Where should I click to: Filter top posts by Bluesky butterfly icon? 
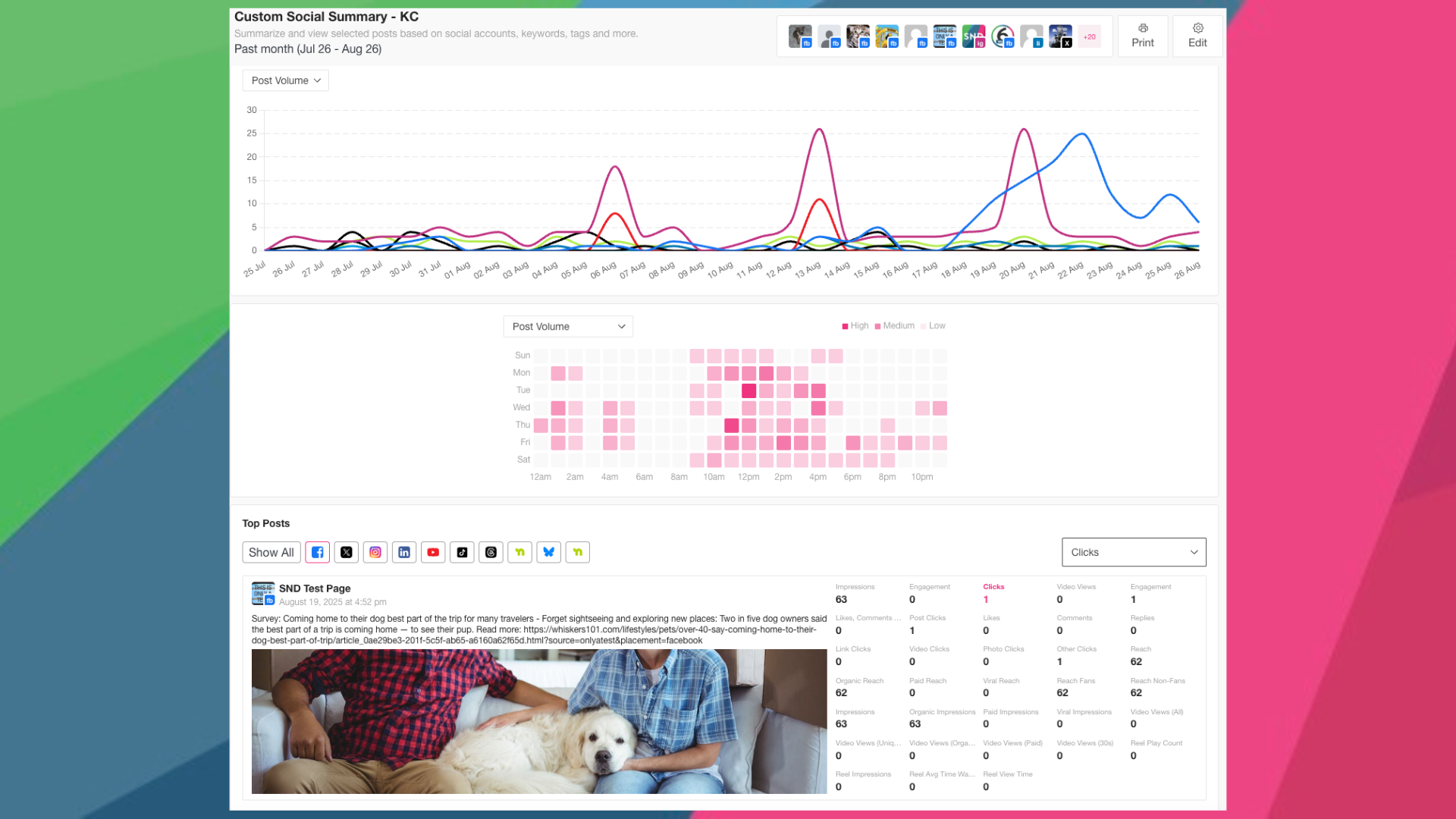point(548,552)
